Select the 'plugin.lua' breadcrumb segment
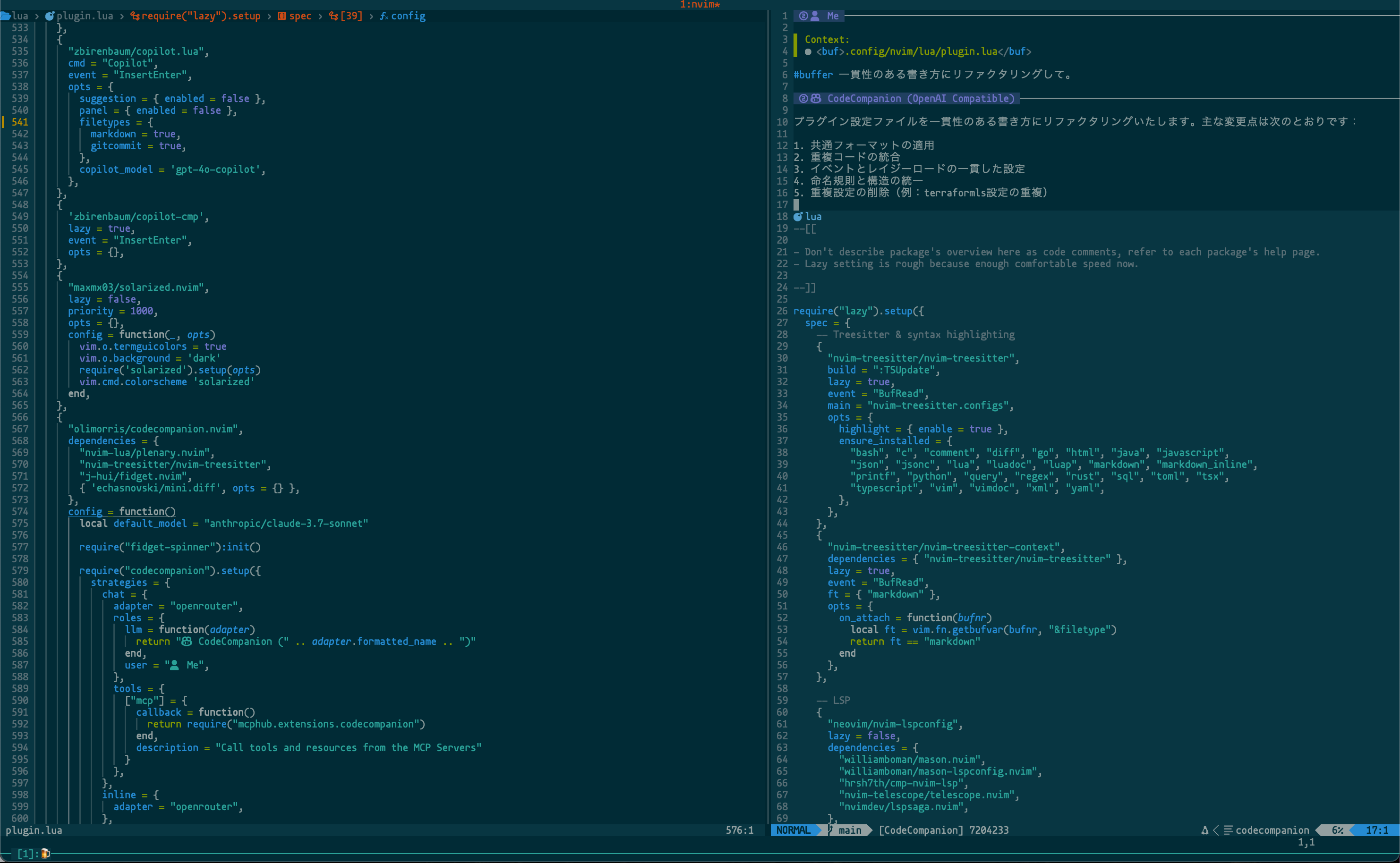Screen dimensions: 1400x863 pyautogui.click(x=85, y=16)
